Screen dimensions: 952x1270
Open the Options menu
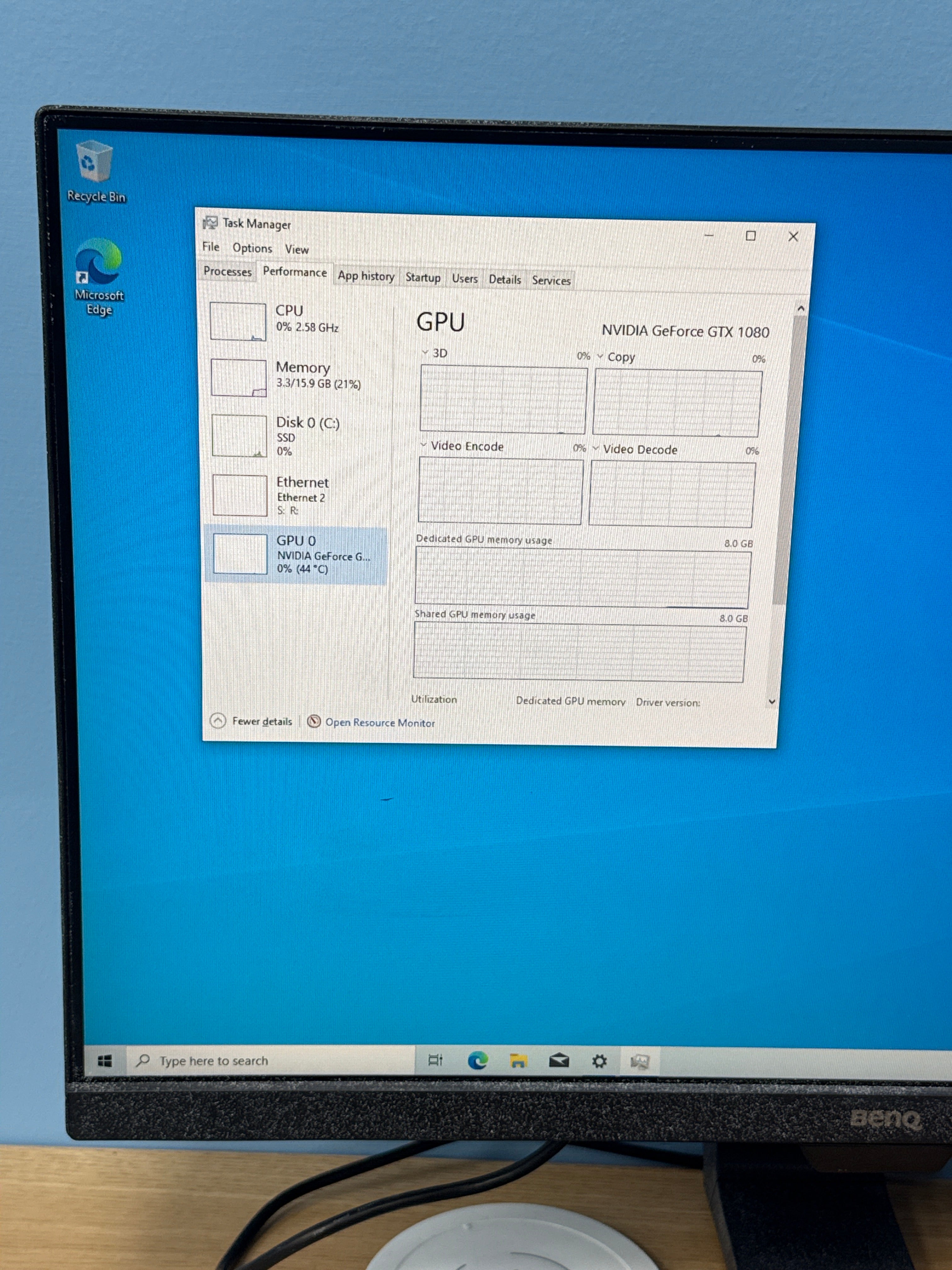click(x=252, y=248)
